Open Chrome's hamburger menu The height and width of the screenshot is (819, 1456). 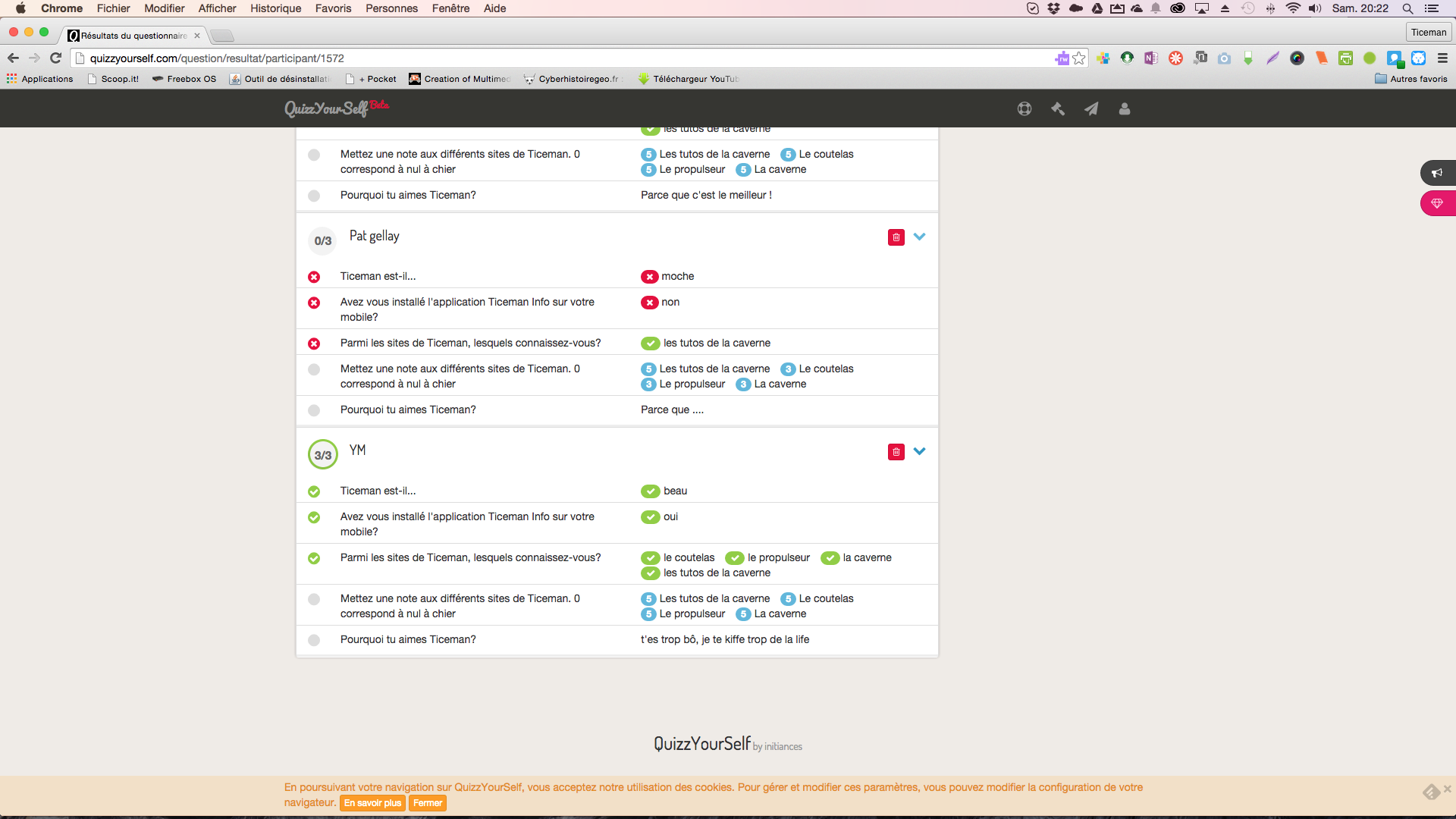coord(1442,58)
